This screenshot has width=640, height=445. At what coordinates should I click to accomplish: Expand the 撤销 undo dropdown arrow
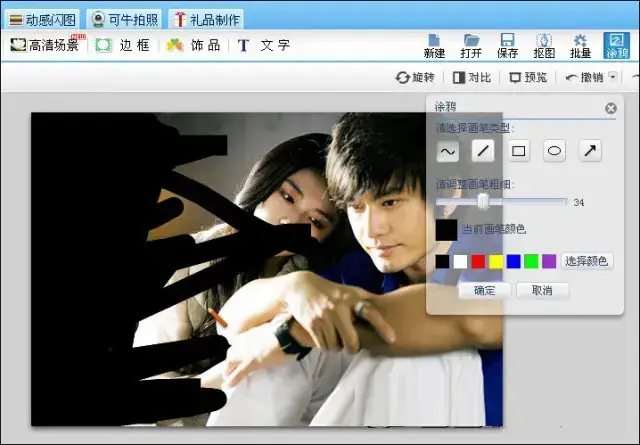pyautogui.click(x=613, y=76)
